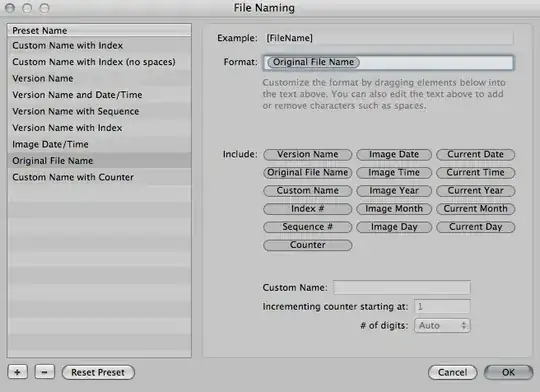The image size is (540, 392).
Task: Select Version Name and Date/Time preset
Action: [x=99, y=95]
